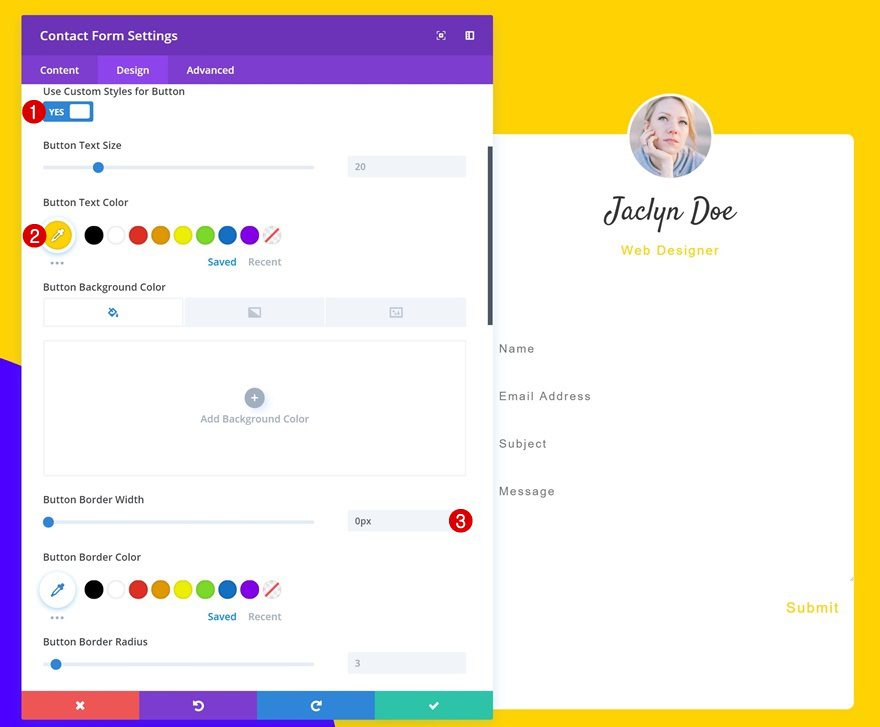
Task: Open Saved colors for Button Text Color
Action: coord(221,261)
